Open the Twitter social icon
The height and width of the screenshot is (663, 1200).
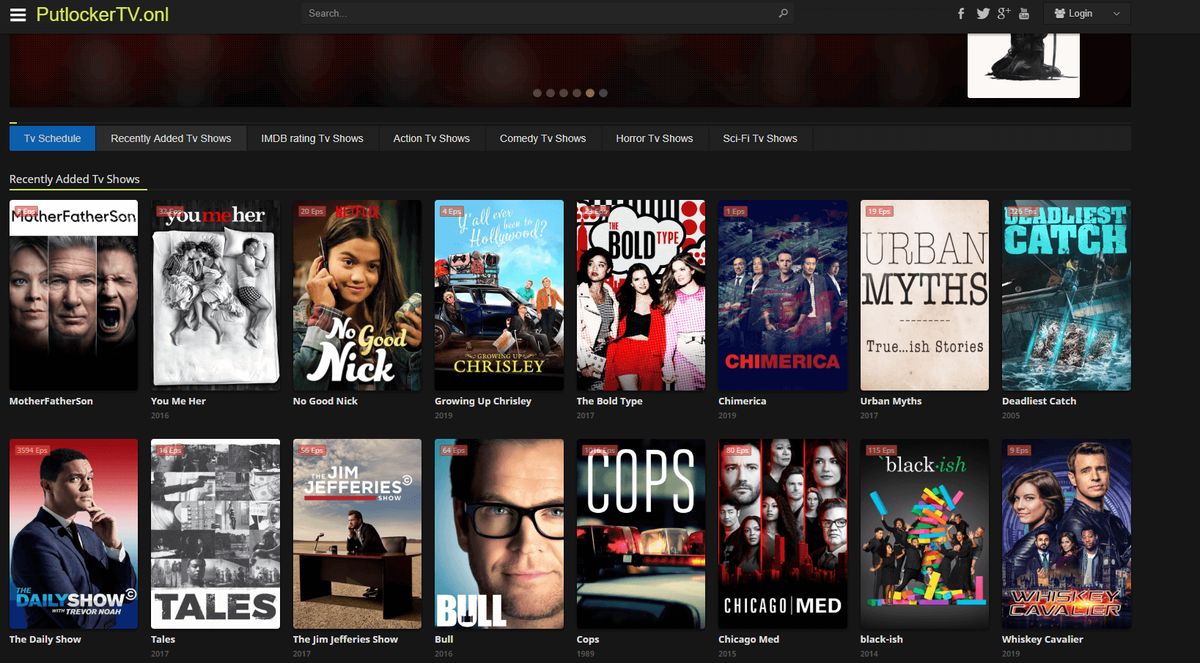pyautogui.click(x=983, y=14)
